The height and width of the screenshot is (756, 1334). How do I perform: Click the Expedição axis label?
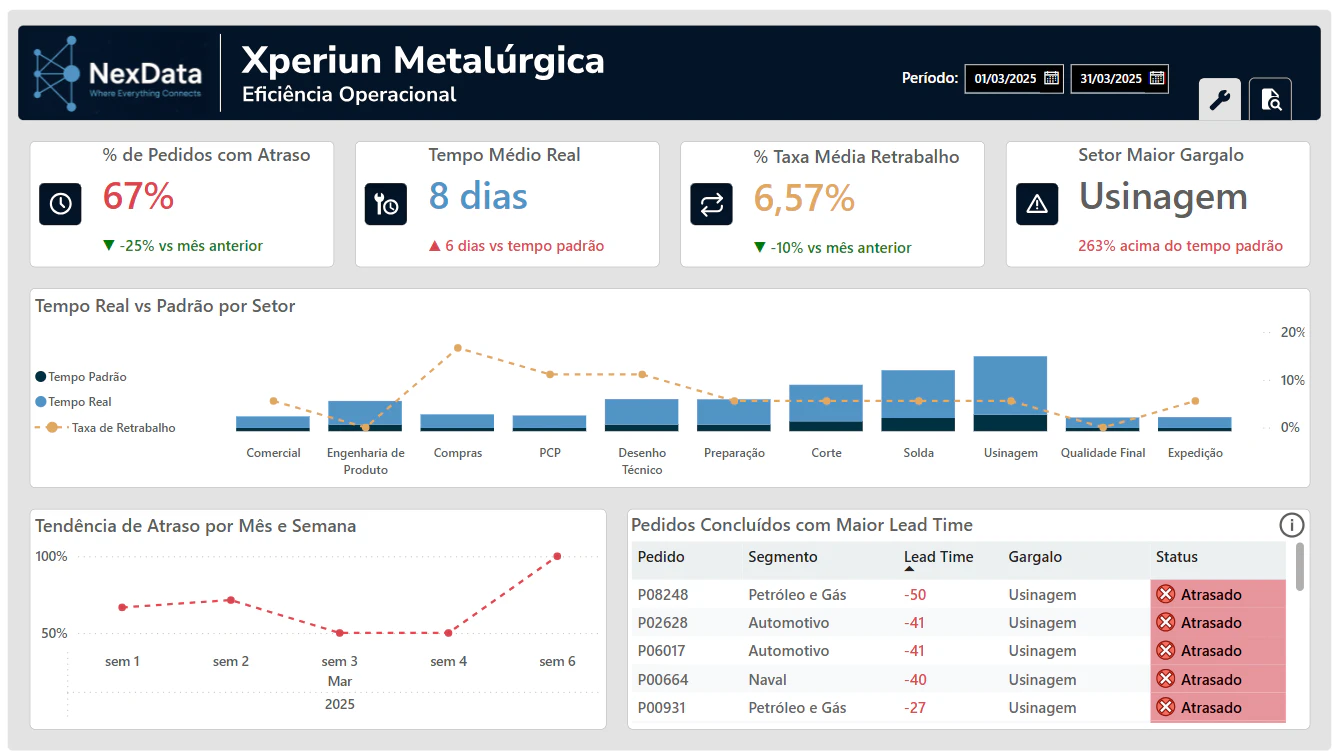click(1195, 453)
